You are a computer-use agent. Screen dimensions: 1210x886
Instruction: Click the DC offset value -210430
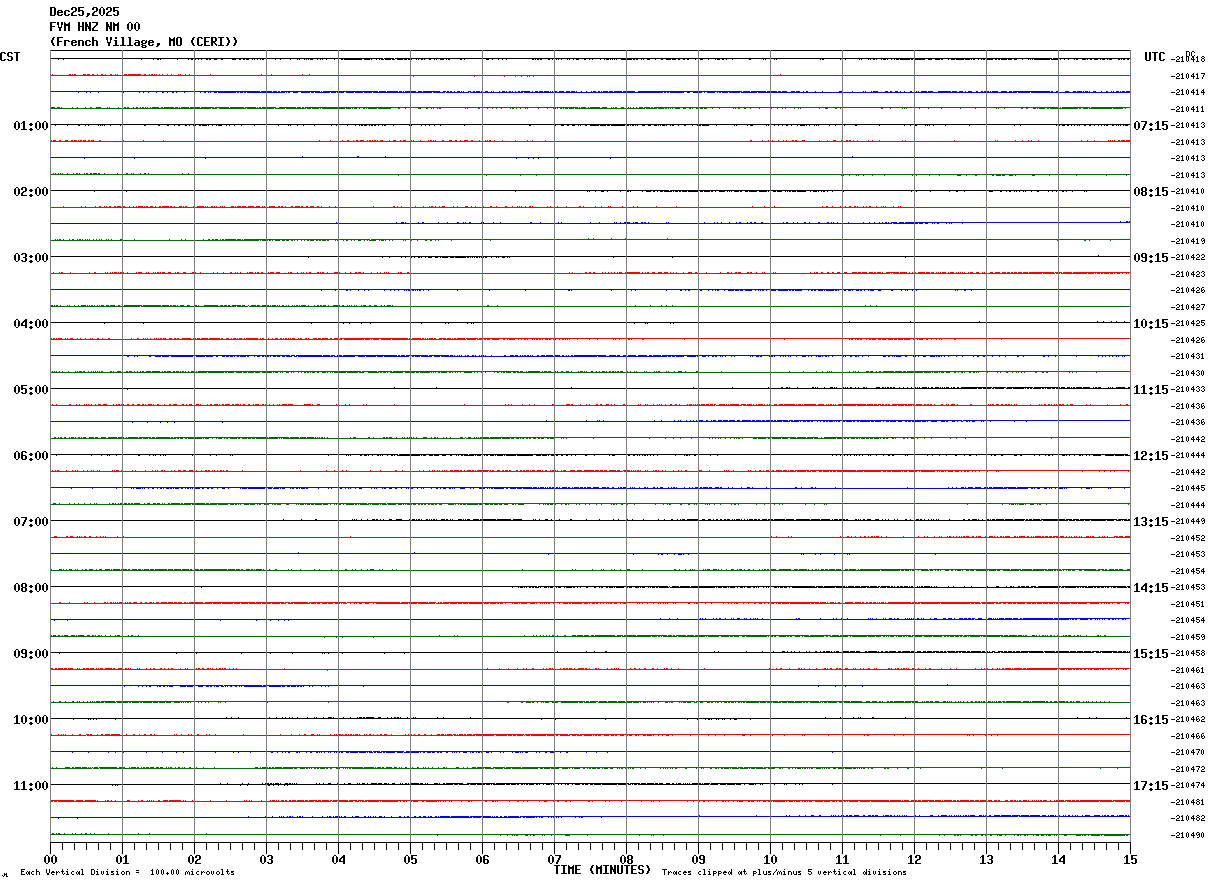click(x=1188, y=373)
